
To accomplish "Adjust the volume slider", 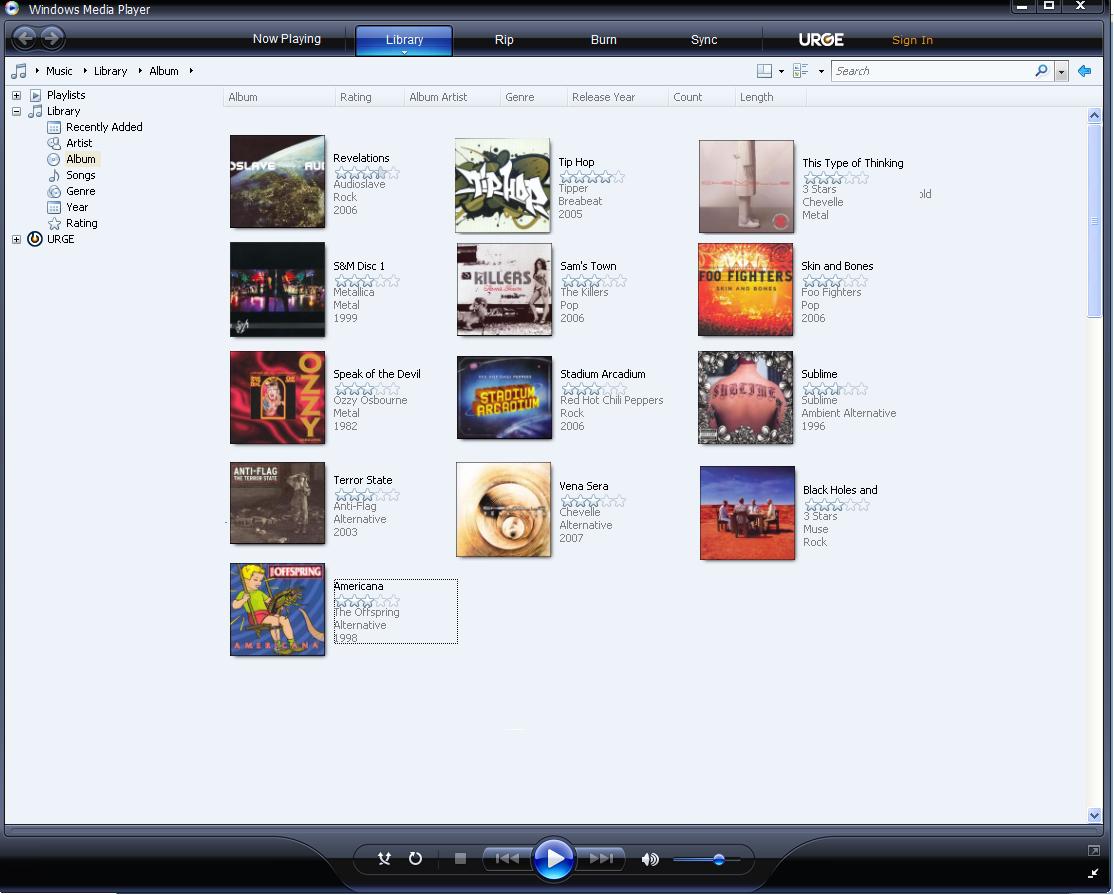I will pyautogui.click(x=707, y=859).
